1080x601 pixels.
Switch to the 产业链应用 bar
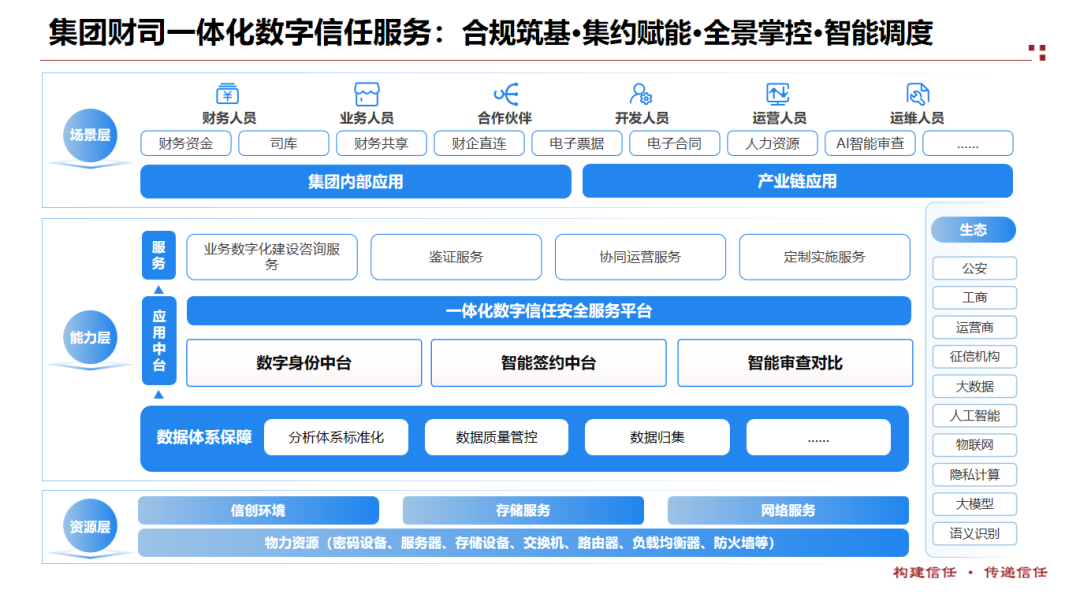797,182
